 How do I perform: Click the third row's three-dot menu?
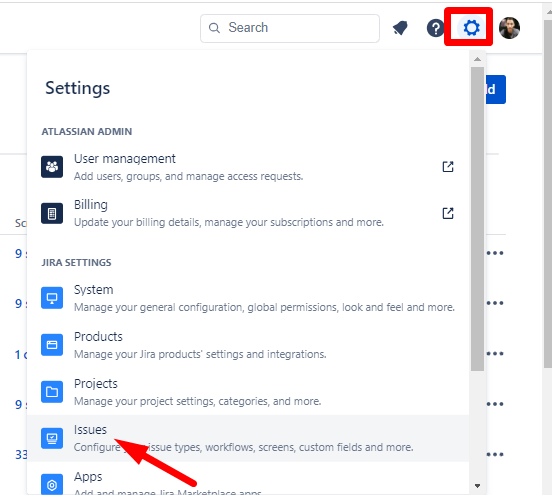495,353
